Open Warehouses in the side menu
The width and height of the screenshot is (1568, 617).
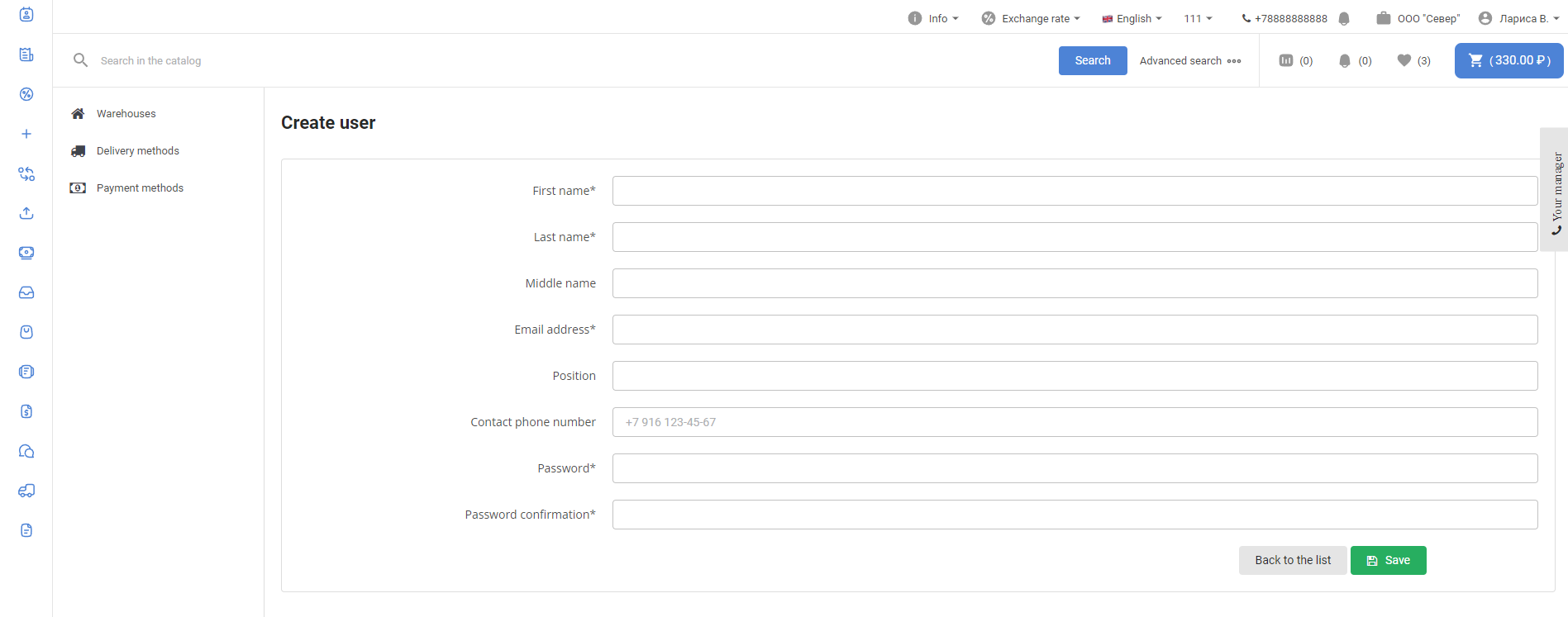pos(126,114)
